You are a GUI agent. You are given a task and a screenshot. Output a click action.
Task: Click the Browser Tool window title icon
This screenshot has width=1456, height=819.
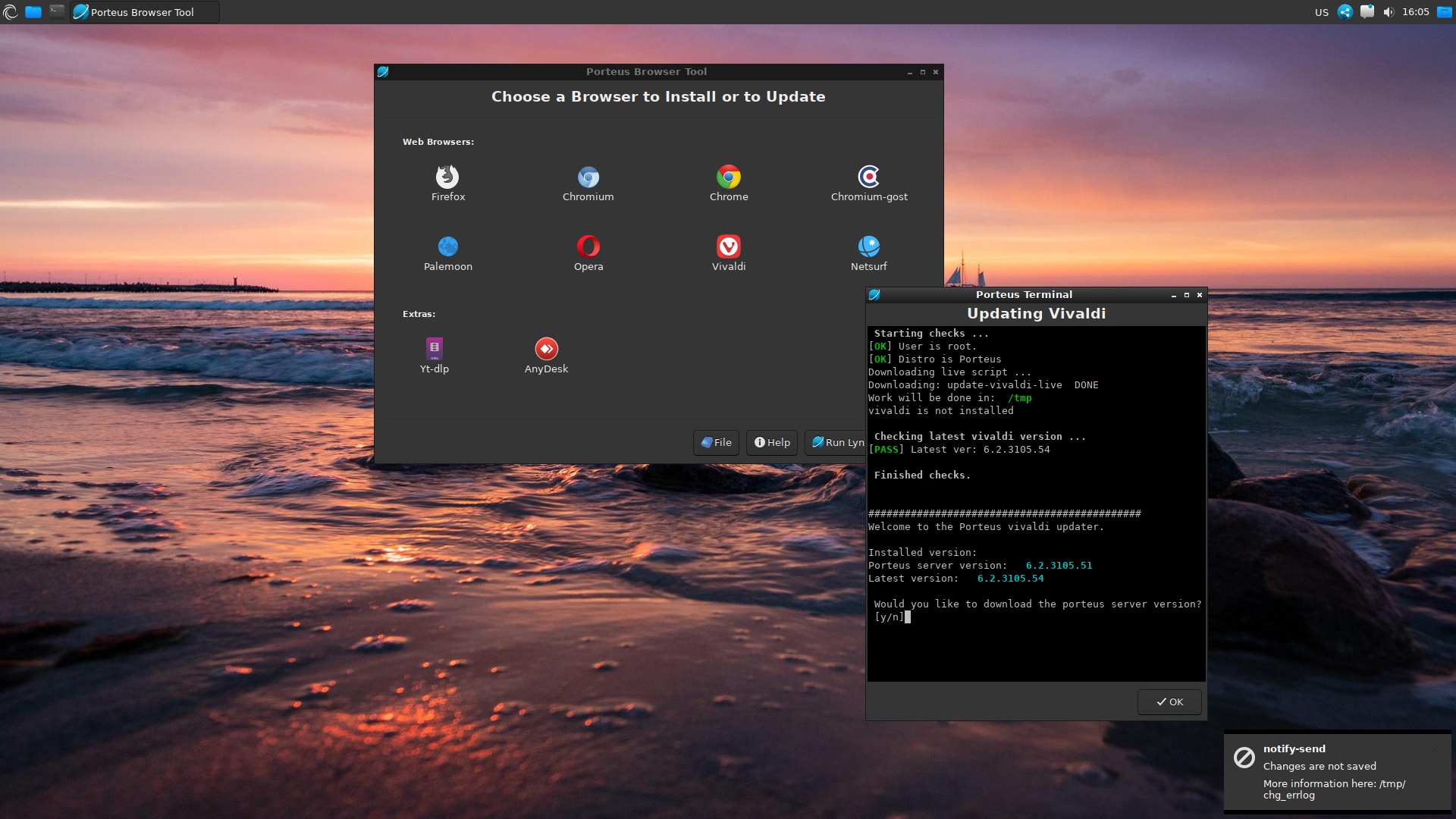(x=383, y=72)
